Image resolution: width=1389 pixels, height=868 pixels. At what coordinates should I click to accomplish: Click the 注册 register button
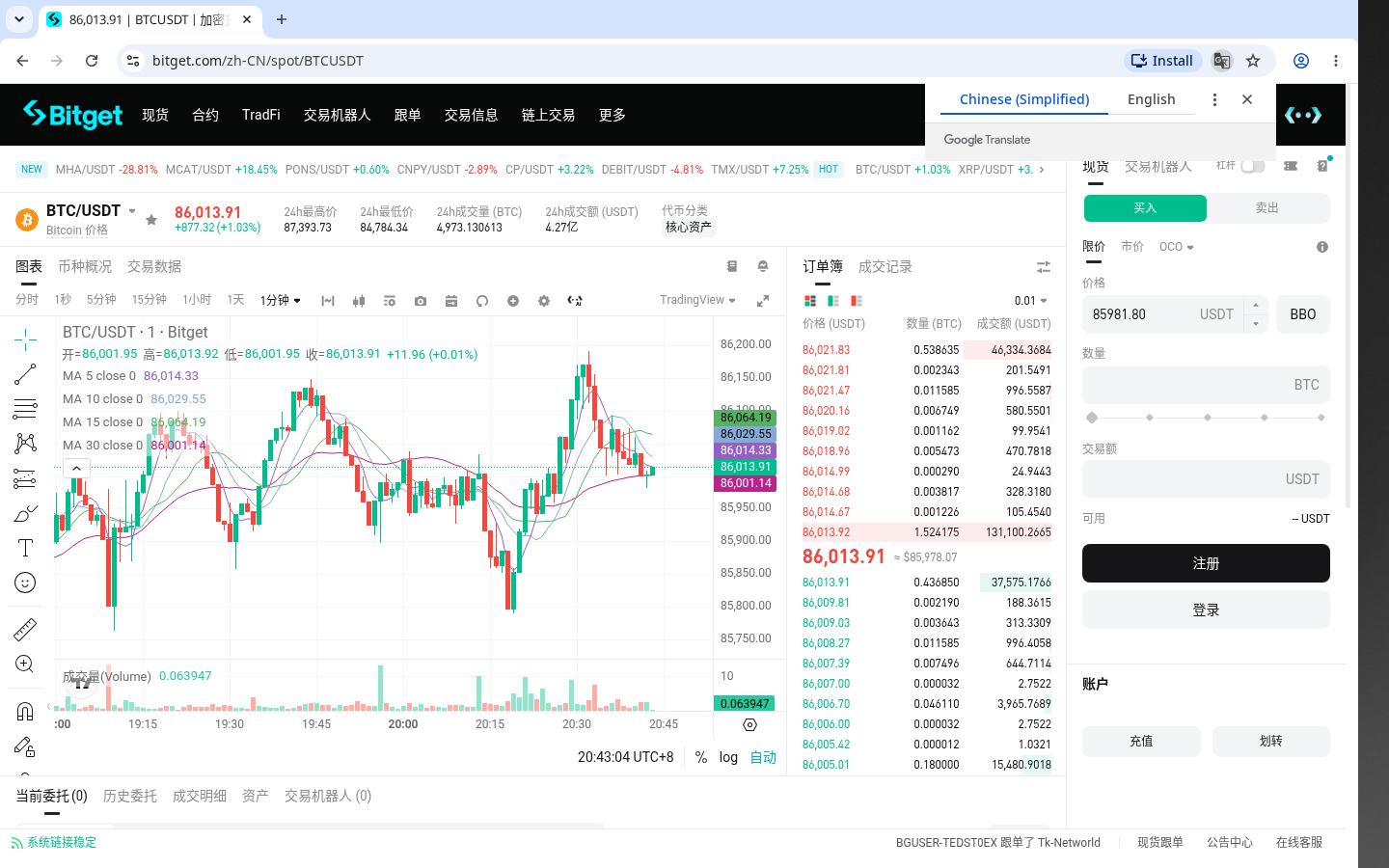click(1206, 563)
